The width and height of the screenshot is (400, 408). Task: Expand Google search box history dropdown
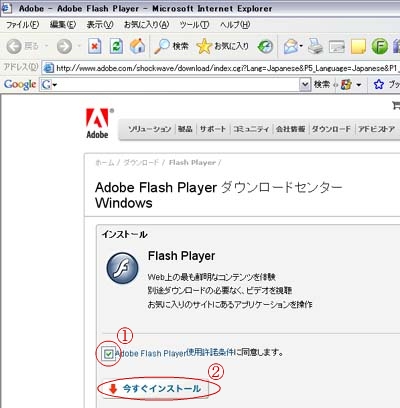tap(305, 84)
